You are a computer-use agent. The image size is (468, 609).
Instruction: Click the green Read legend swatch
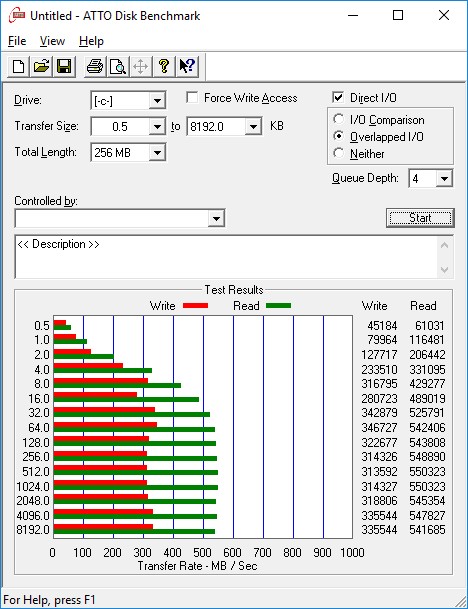click(x=278, y=306)
